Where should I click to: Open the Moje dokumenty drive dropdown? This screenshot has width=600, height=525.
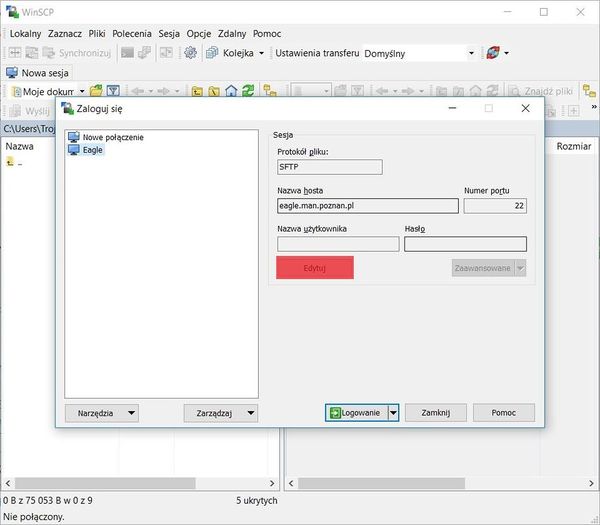(82, 91)
